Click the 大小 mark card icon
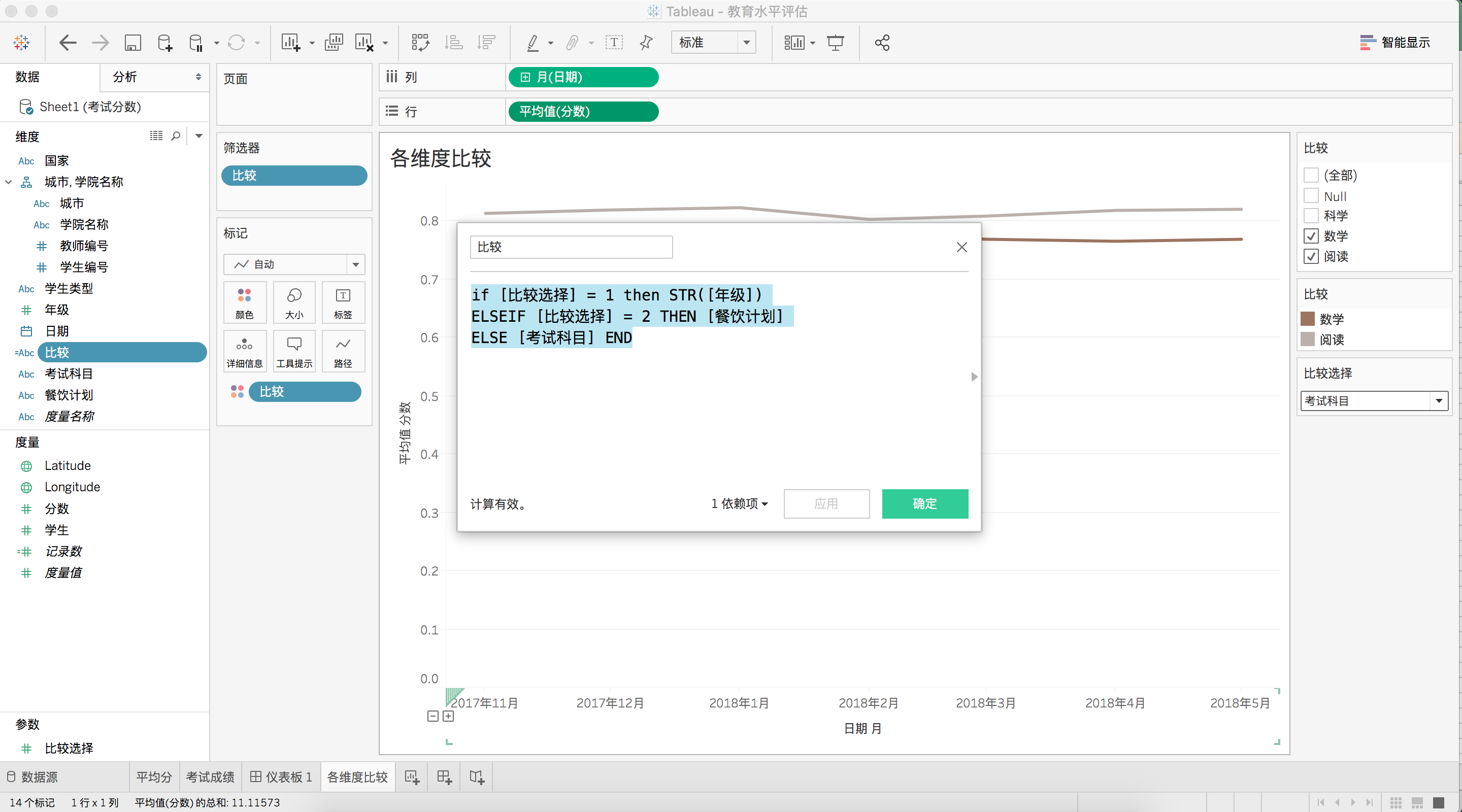This screenshot has width=1462, height=812. click(294, 302)
